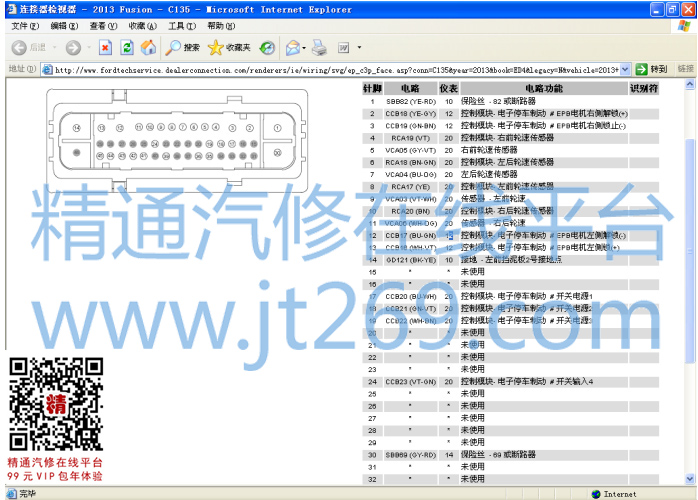Viewport: 698px width, 500px height.
Task: Open the address bar URL dropdown
Action: [625, 69]
